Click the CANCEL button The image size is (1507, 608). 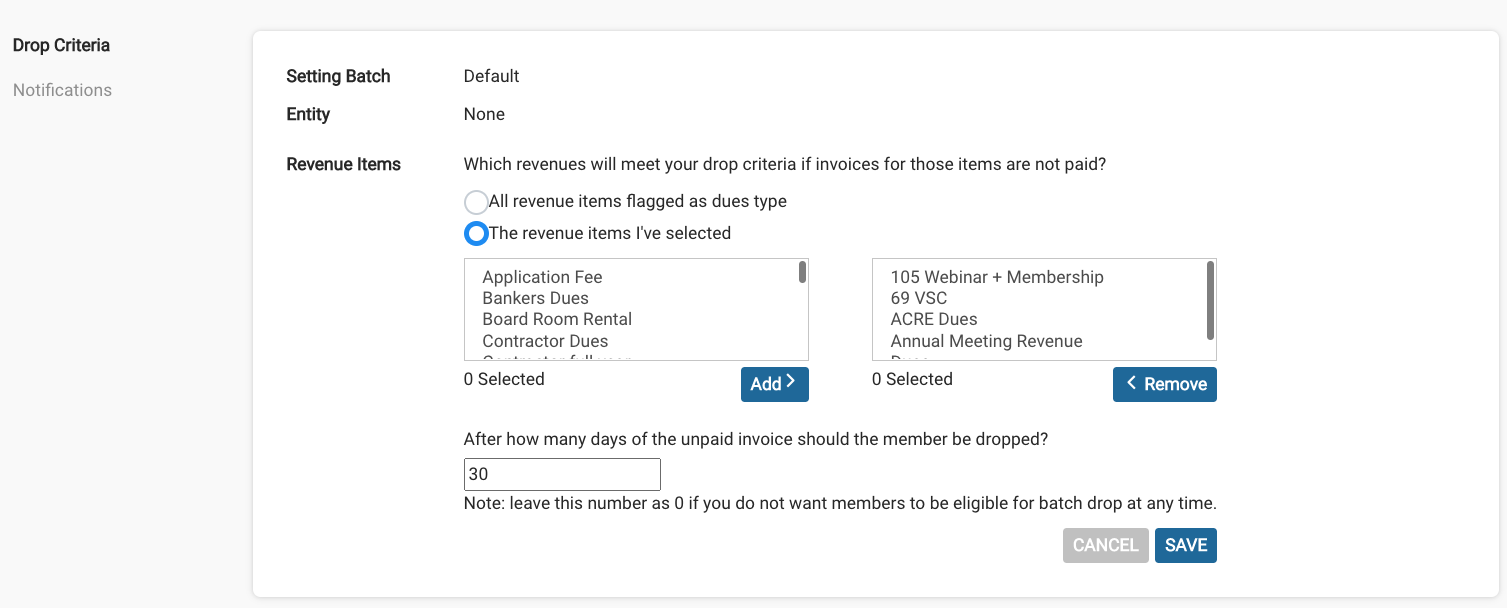tap(1105, 545)
